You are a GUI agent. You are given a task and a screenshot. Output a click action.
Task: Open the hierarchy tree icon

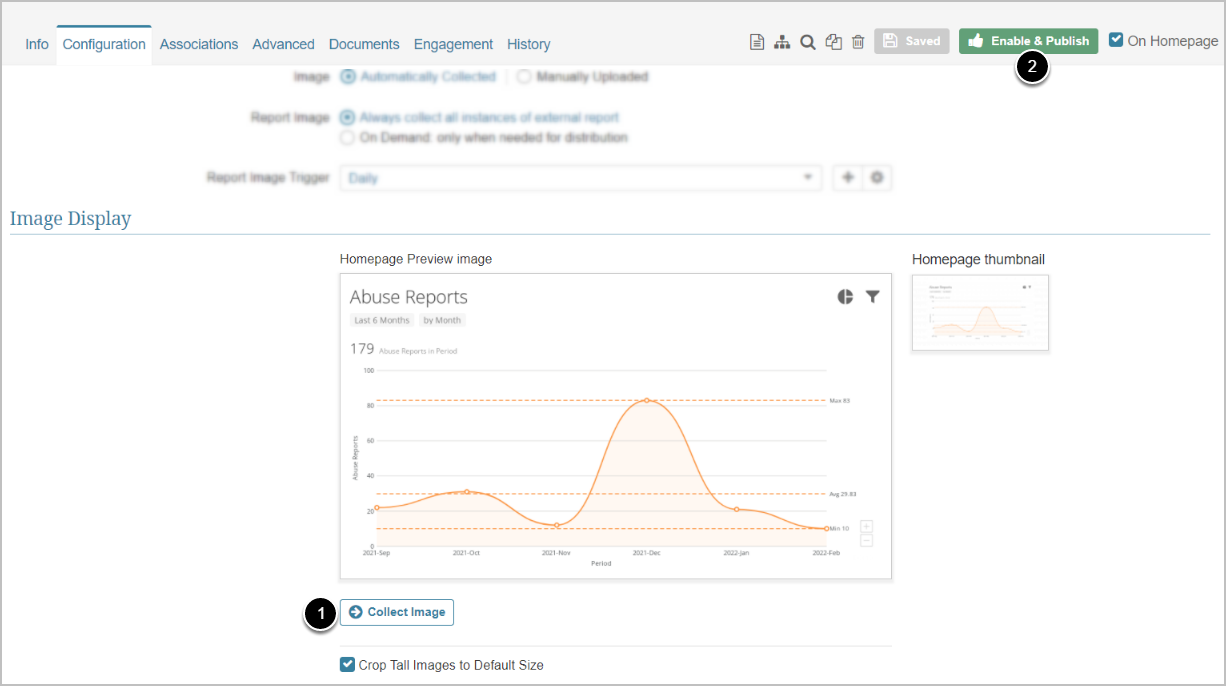(782, 42)
